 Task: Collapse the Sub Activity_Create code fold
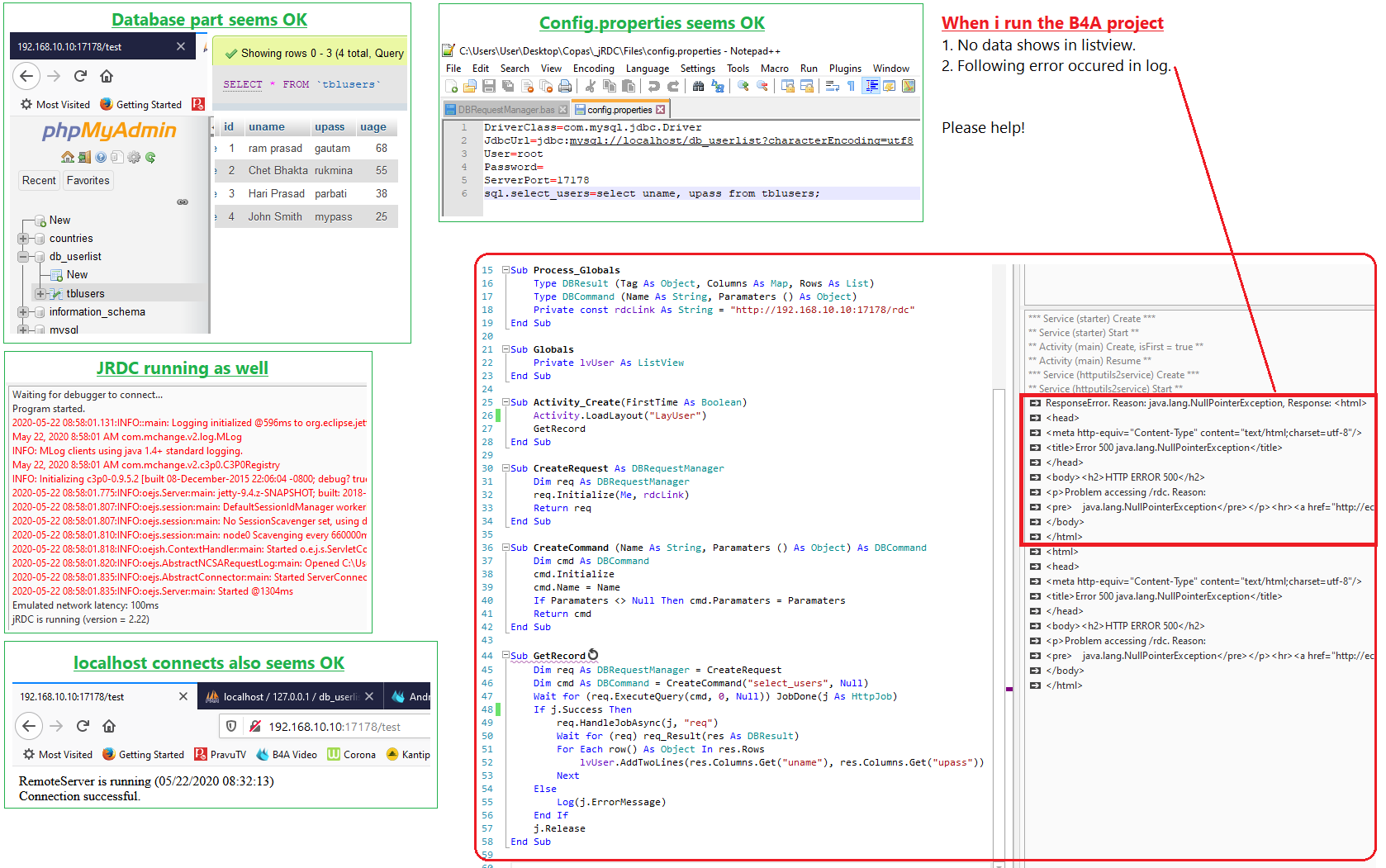(x=506, y=402)
